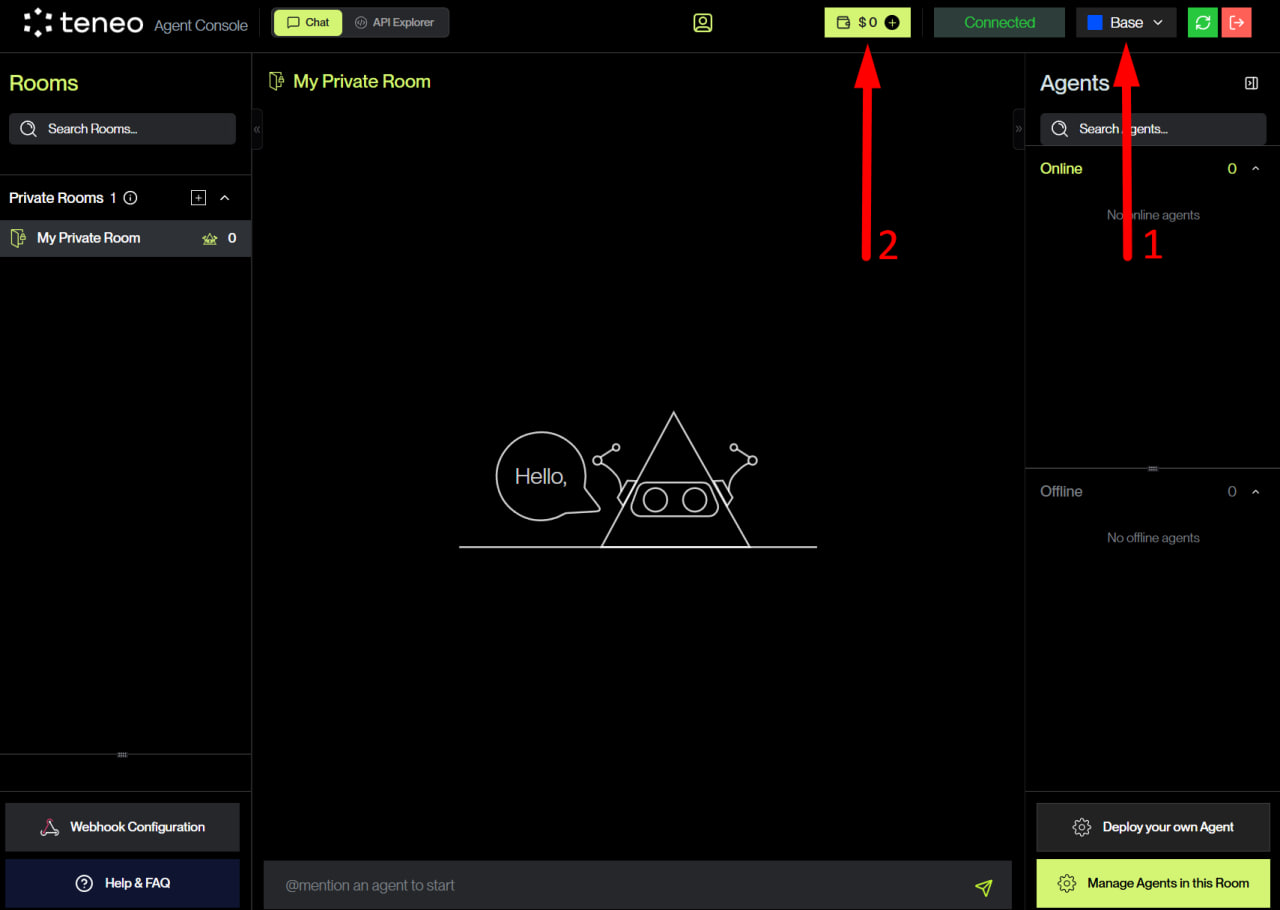Click the profile icon in the top bar
This screenshot has width=1280, height=910.
point(703,23)
